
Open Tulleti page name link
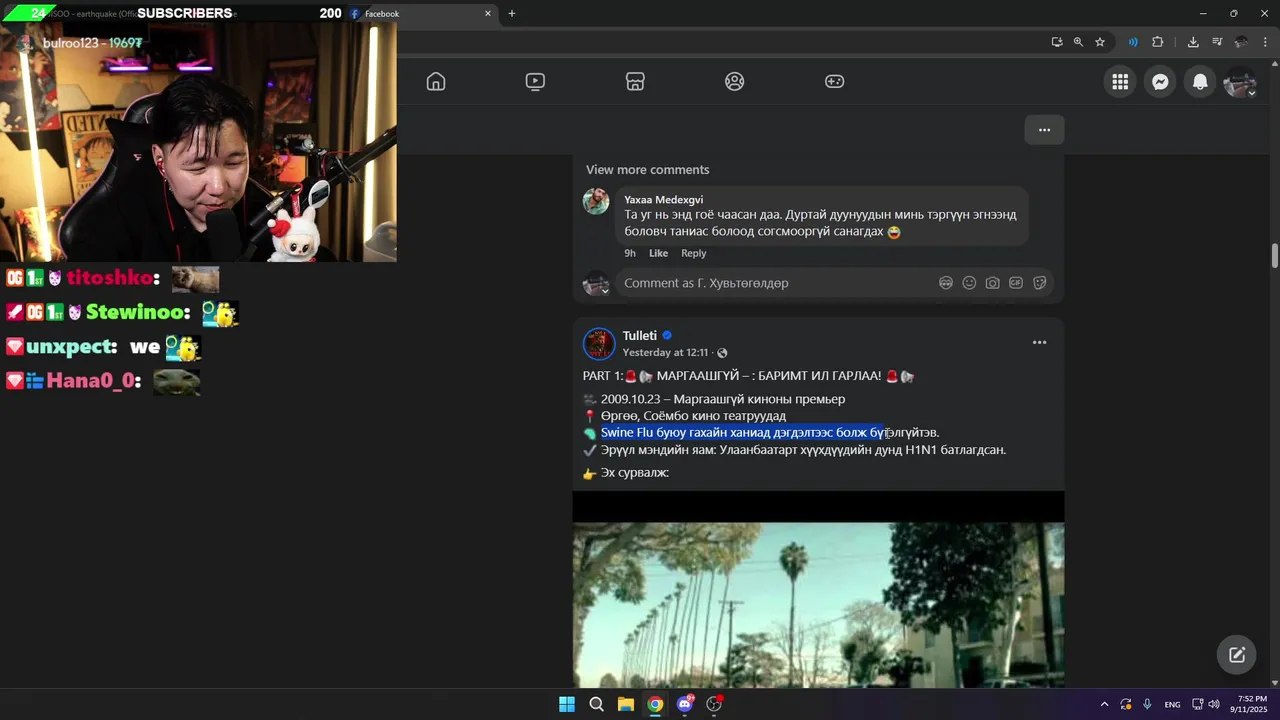pos(639,336)
